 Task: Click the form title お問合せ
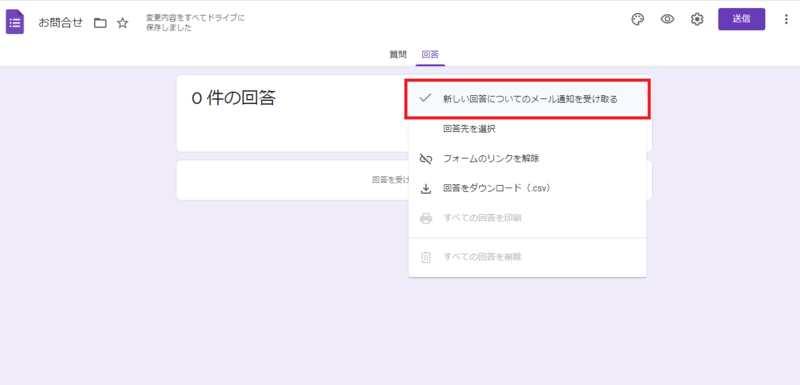[x=60, y=23]
